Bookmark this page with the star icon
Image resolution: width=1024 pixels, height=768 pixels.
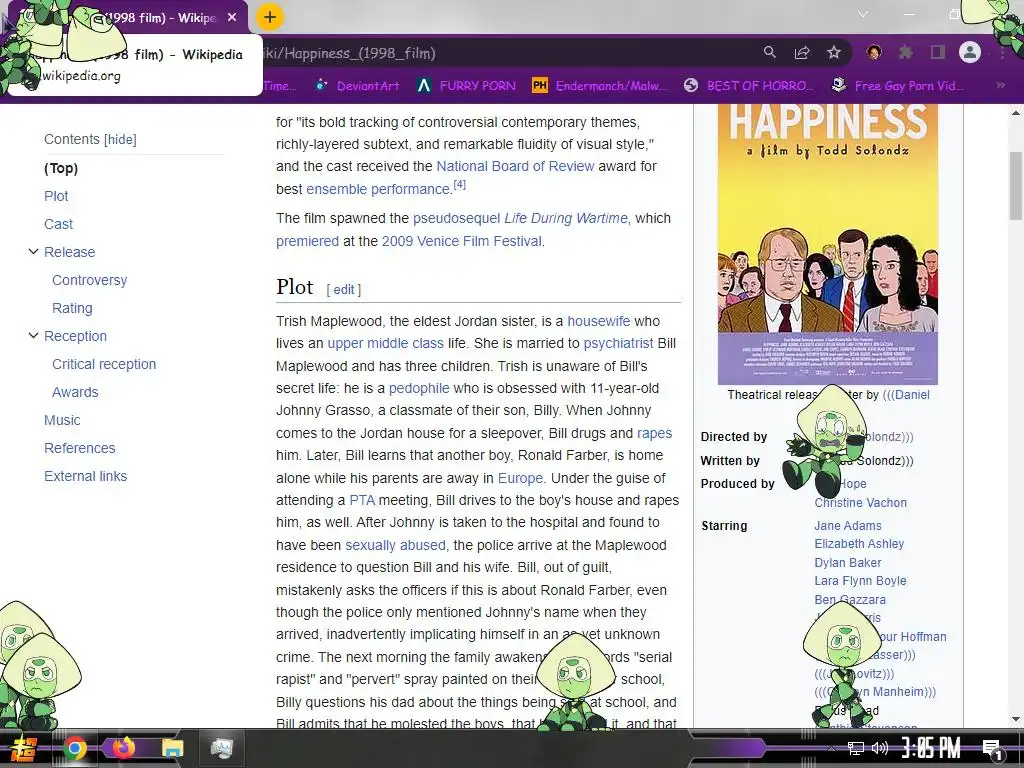pos(834,52)
